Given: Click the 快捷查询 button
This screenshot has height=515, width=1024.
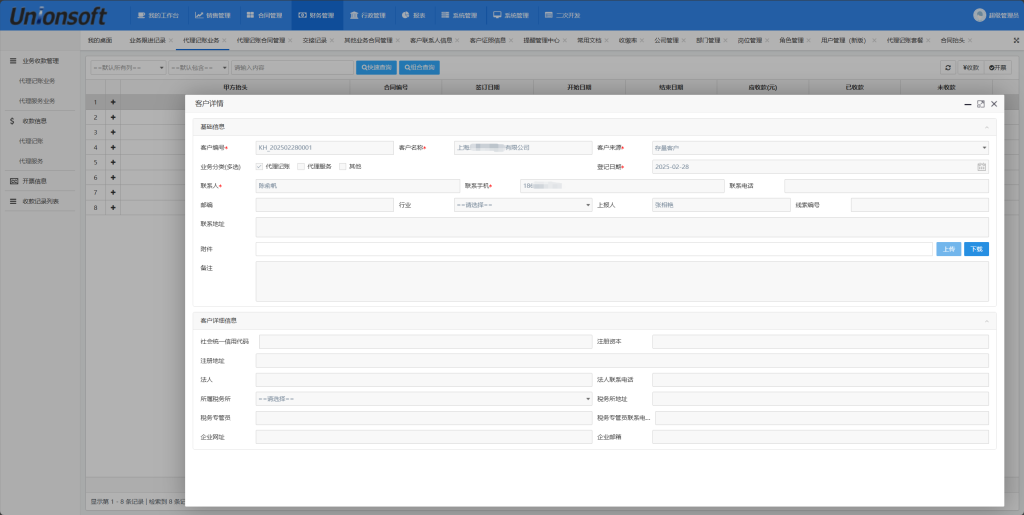Looking at the screenshot, I should pos(376,67).
